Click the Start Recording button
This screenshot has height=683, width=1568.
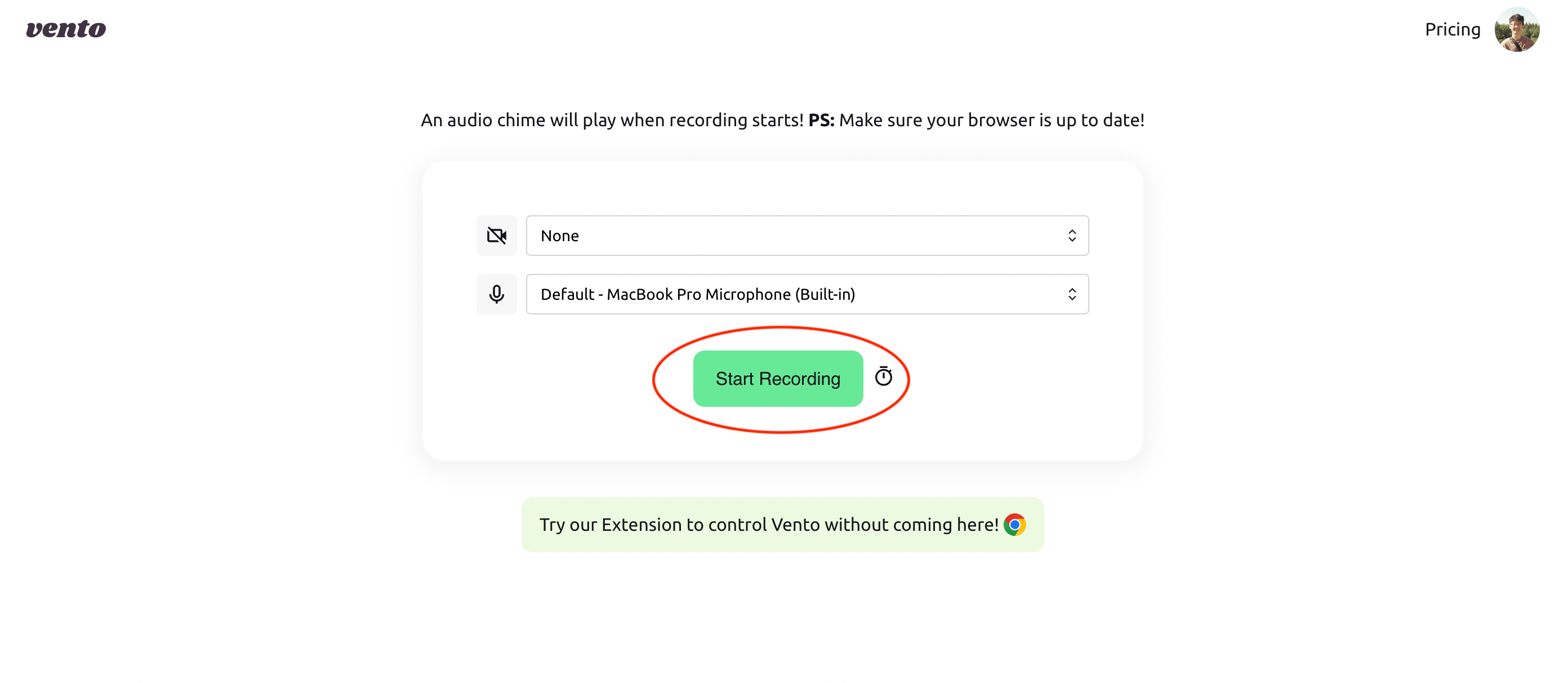point(778,378)
